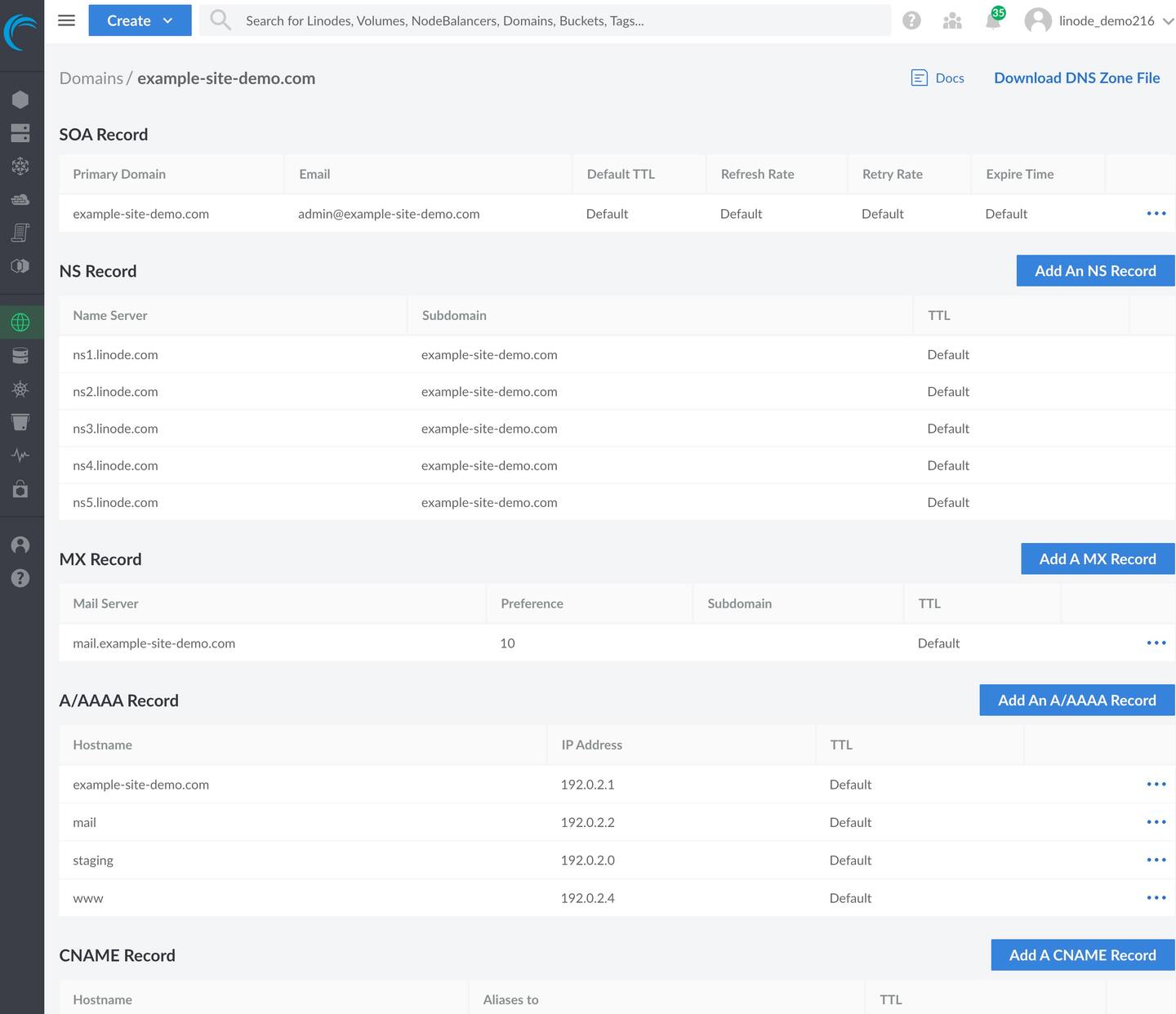Expand the Create dropdown button
Viewport: 1176px width, 1014px height.
pyautogui.click(x=140, y=20)
